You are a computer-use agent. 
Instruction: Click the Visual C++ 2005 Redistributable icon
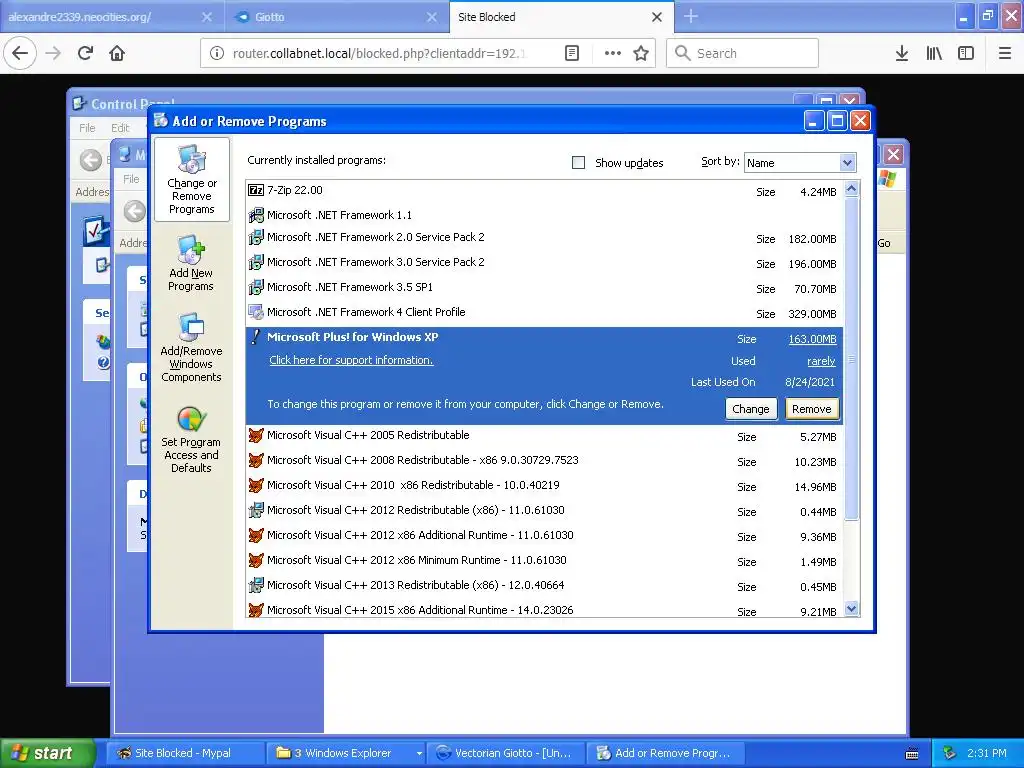point(256,435)
